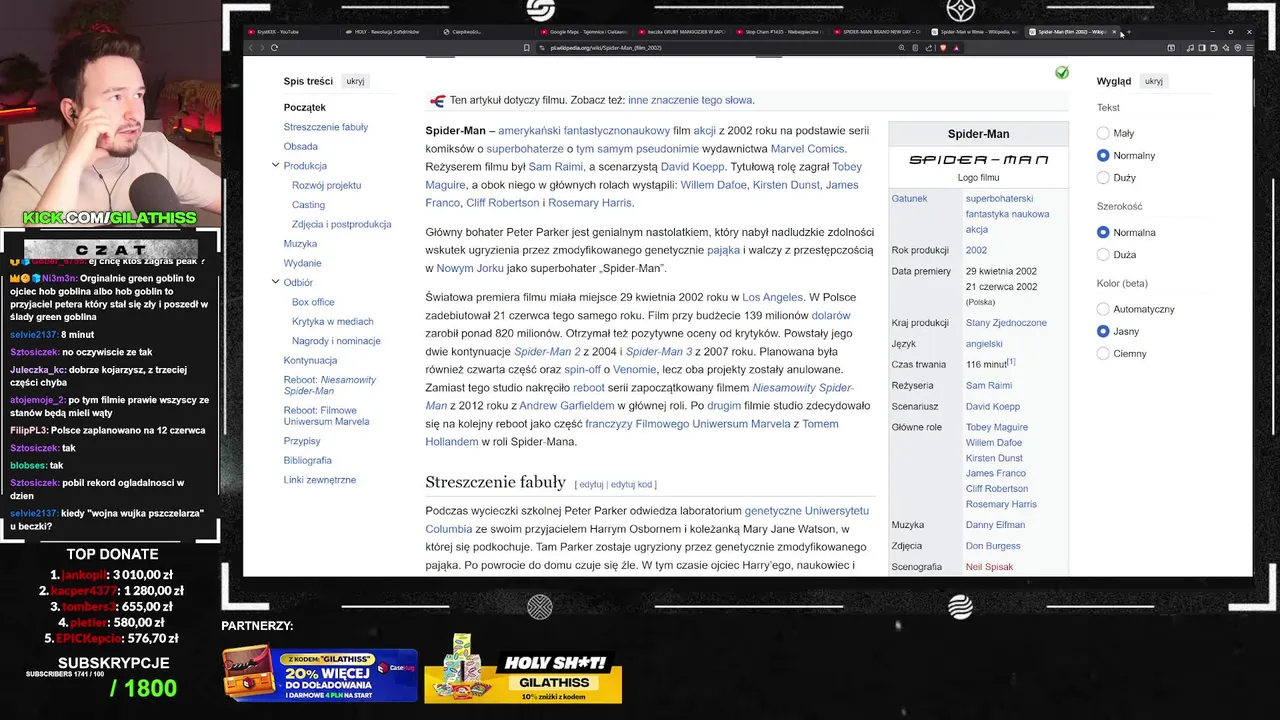Go to Muzyka in contents
Screen dimensions: 1280x720
pyautogui.click(x=300, y=243)
